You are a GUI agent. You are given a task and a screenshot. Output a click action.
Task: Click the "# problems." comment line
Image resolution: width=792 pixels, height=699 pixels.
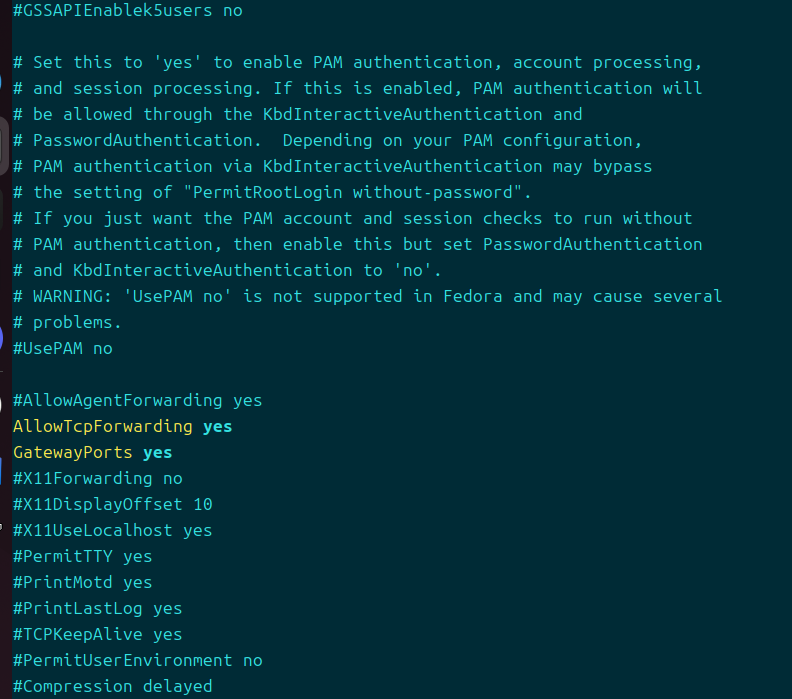click(x=67, y=322)
